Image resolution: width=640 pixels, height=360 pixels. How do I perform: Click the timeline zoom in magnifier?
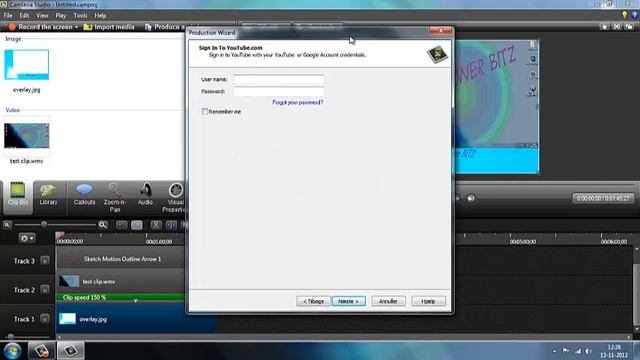[x=103, y=224]
